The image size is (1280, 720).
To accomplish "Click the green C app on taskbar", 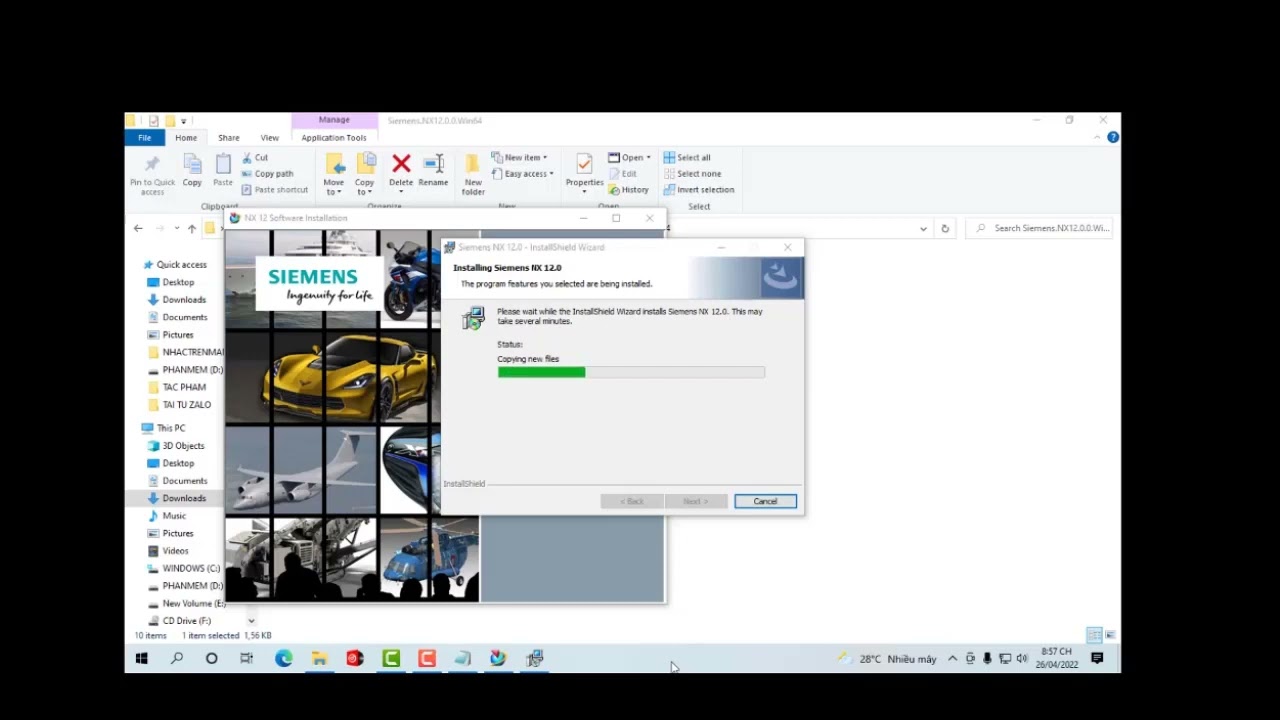I will [391, 658].
